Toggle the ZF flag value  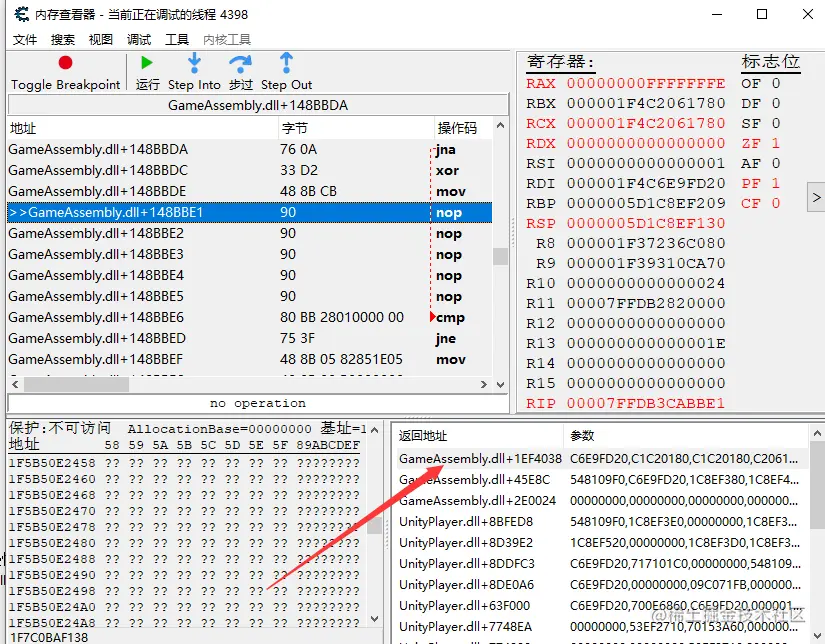776,143
